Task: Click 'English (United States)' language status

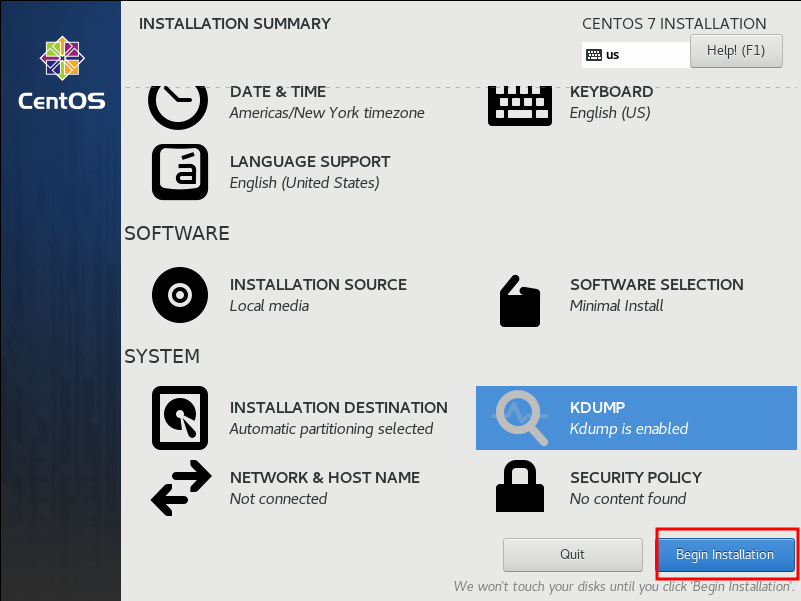Action: click(x=304, y=183)
